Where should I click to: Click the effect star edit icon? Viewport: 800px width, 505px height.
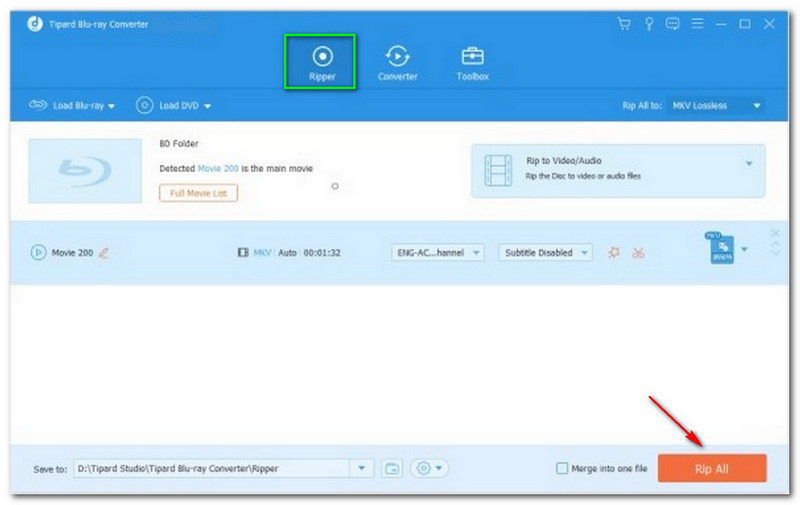tap(614, 252)
